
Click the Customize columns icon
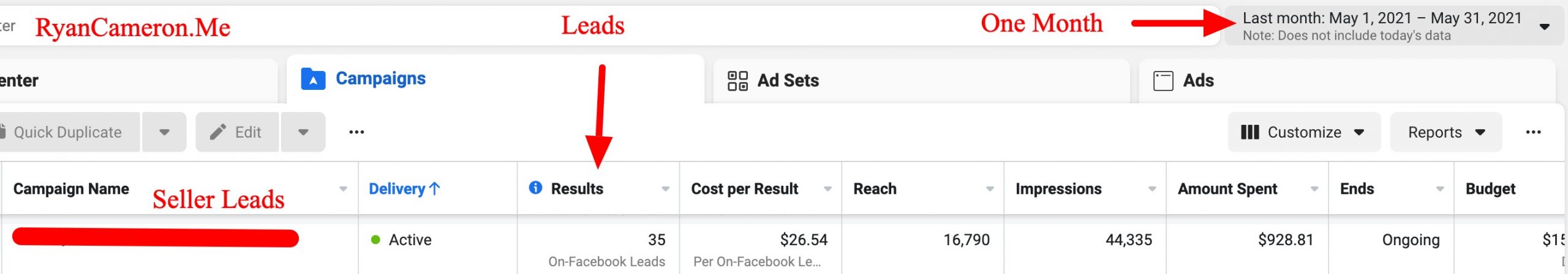[1249, 132]
